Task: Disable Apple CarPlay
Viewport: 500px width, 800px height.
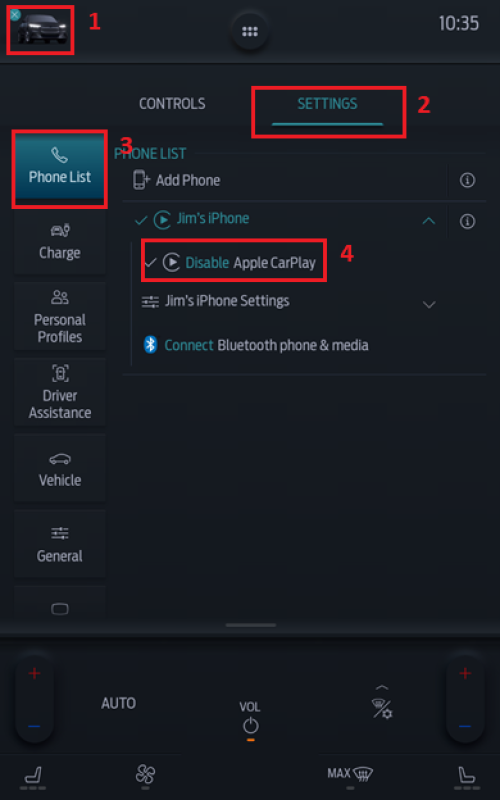Action: pos(230,263)
